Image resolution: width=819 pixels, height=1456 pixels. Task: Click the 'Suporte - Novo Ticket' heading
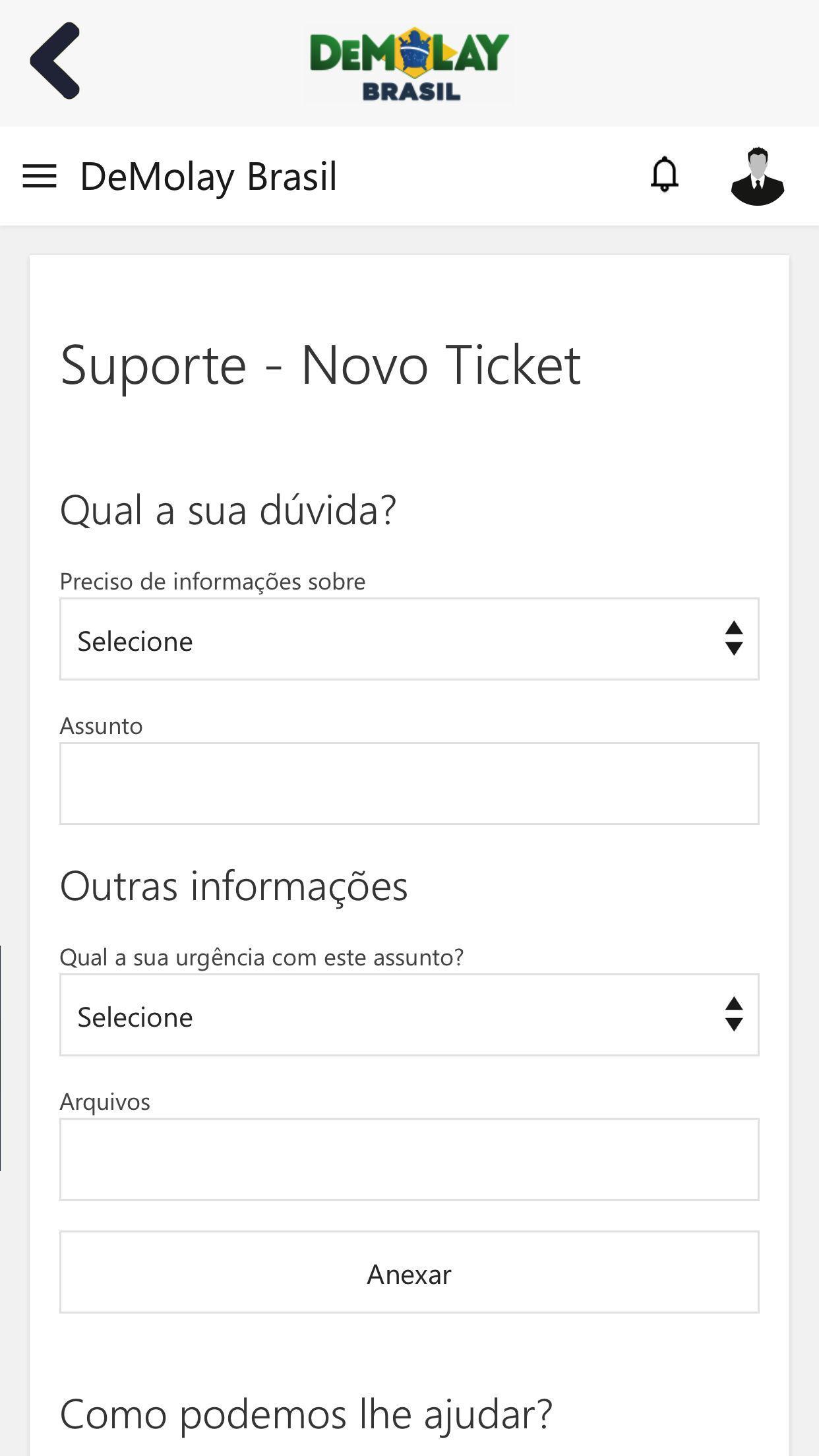(x=320, y=365)
